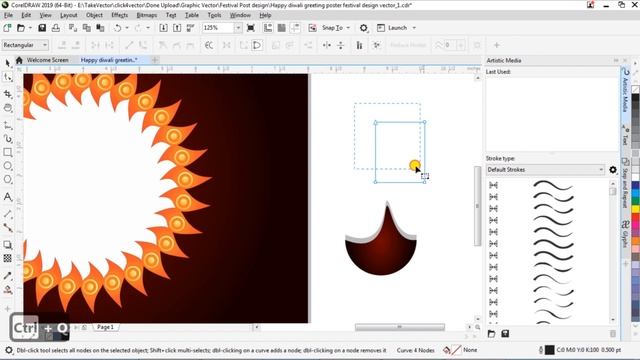Screen dimensions: 640x360
Task: Click the save stroke icon in Artistic Media
Action: pyautogui.click(x=505, y=334)
